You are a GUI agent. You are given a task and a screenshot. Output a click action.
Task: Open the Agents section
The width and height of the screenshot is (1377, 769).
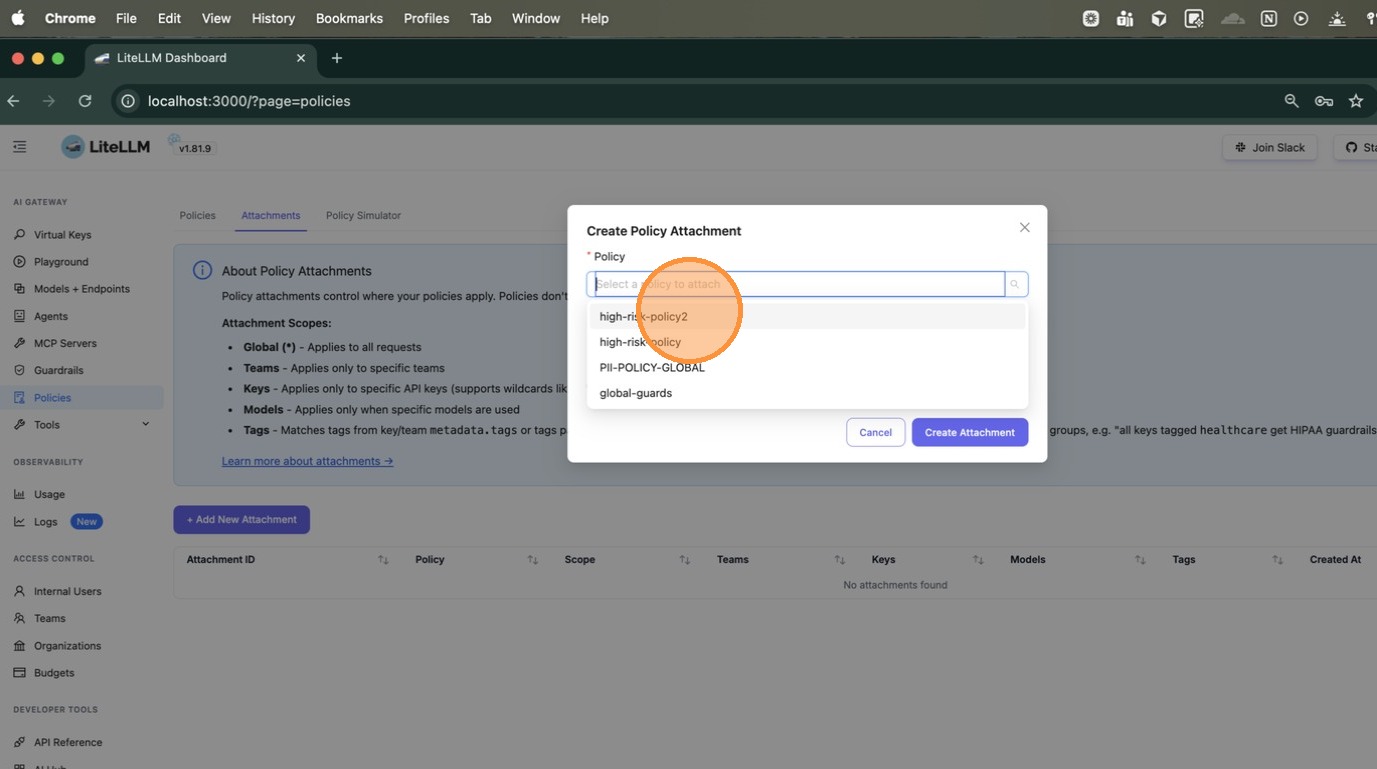tap(50, 316)
